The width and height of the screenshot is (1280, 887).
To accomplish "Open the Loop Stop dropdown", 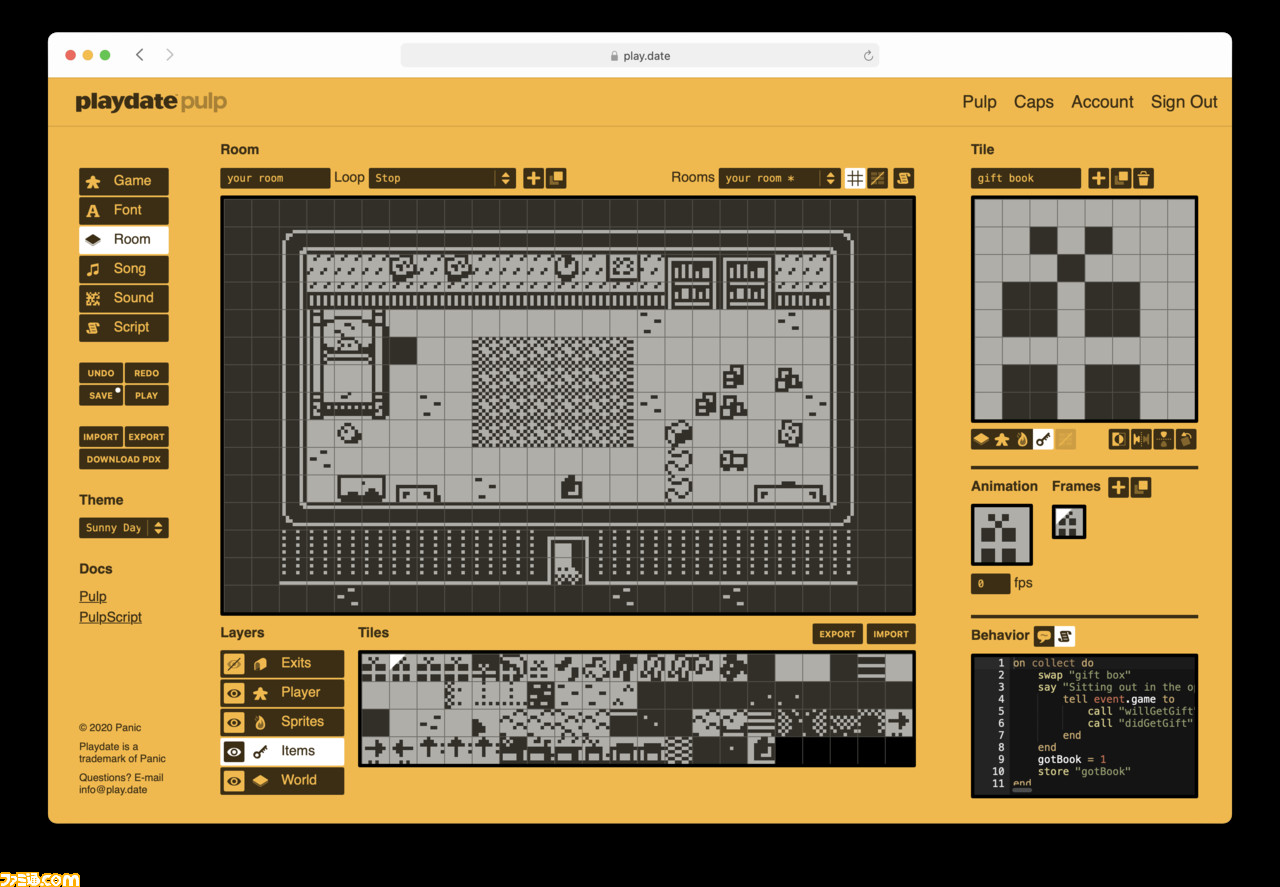I will pos(443,178).
